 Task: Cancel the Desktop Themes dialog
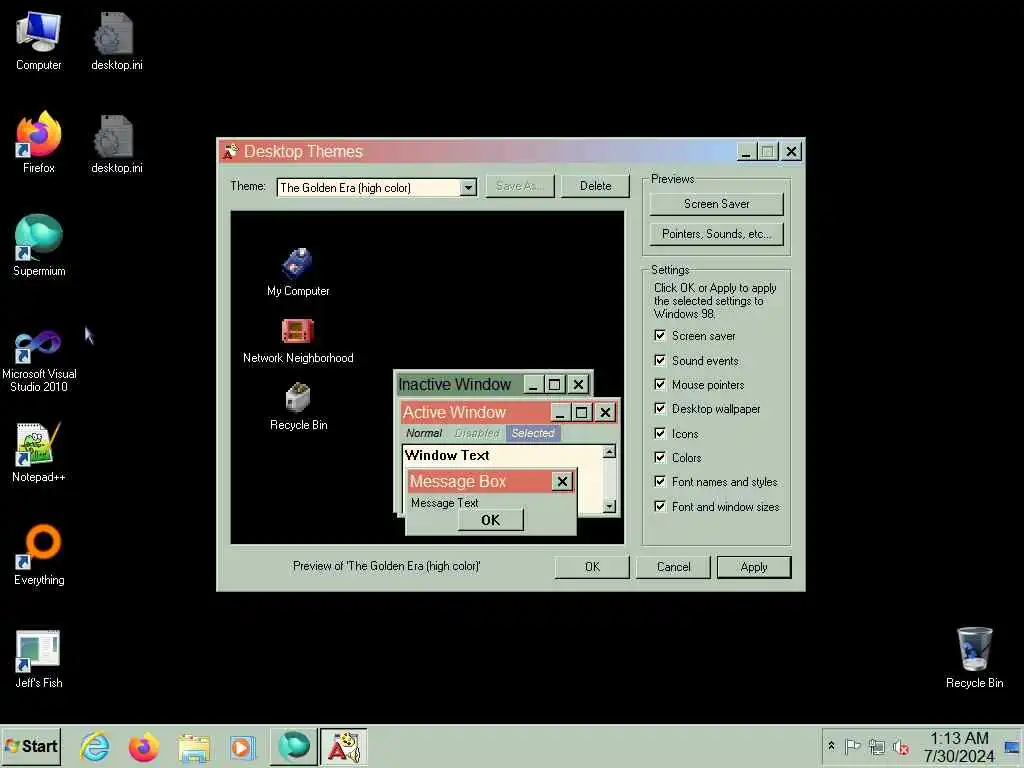click(673, 567)
